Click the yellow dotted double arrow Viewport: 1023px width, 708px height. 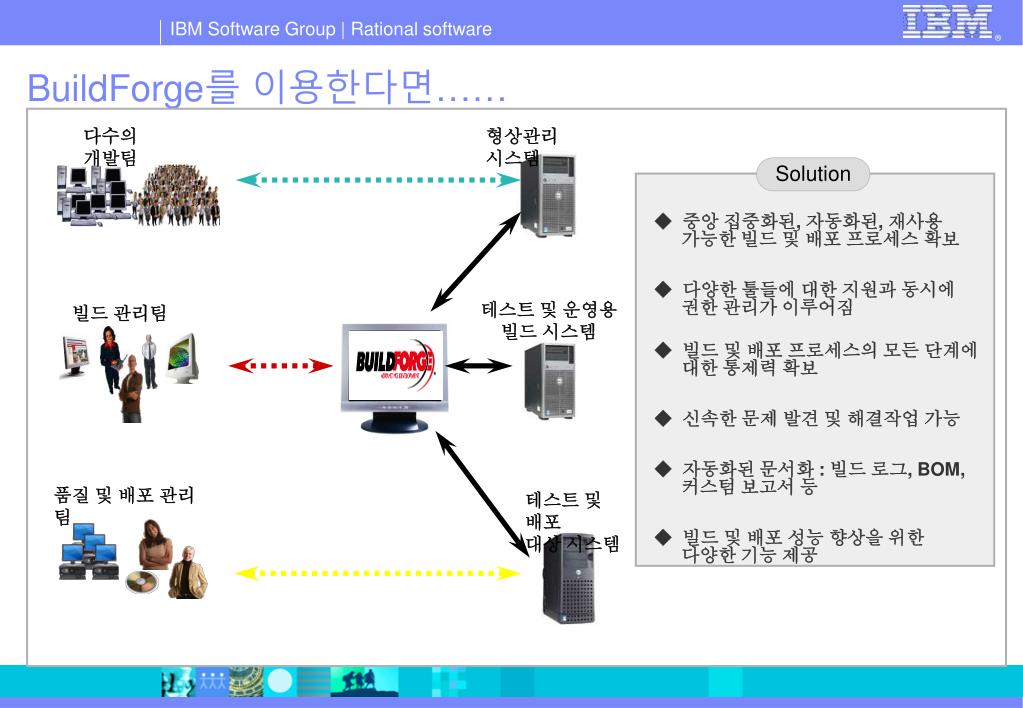pyautogui.click(x=377, y=573)
